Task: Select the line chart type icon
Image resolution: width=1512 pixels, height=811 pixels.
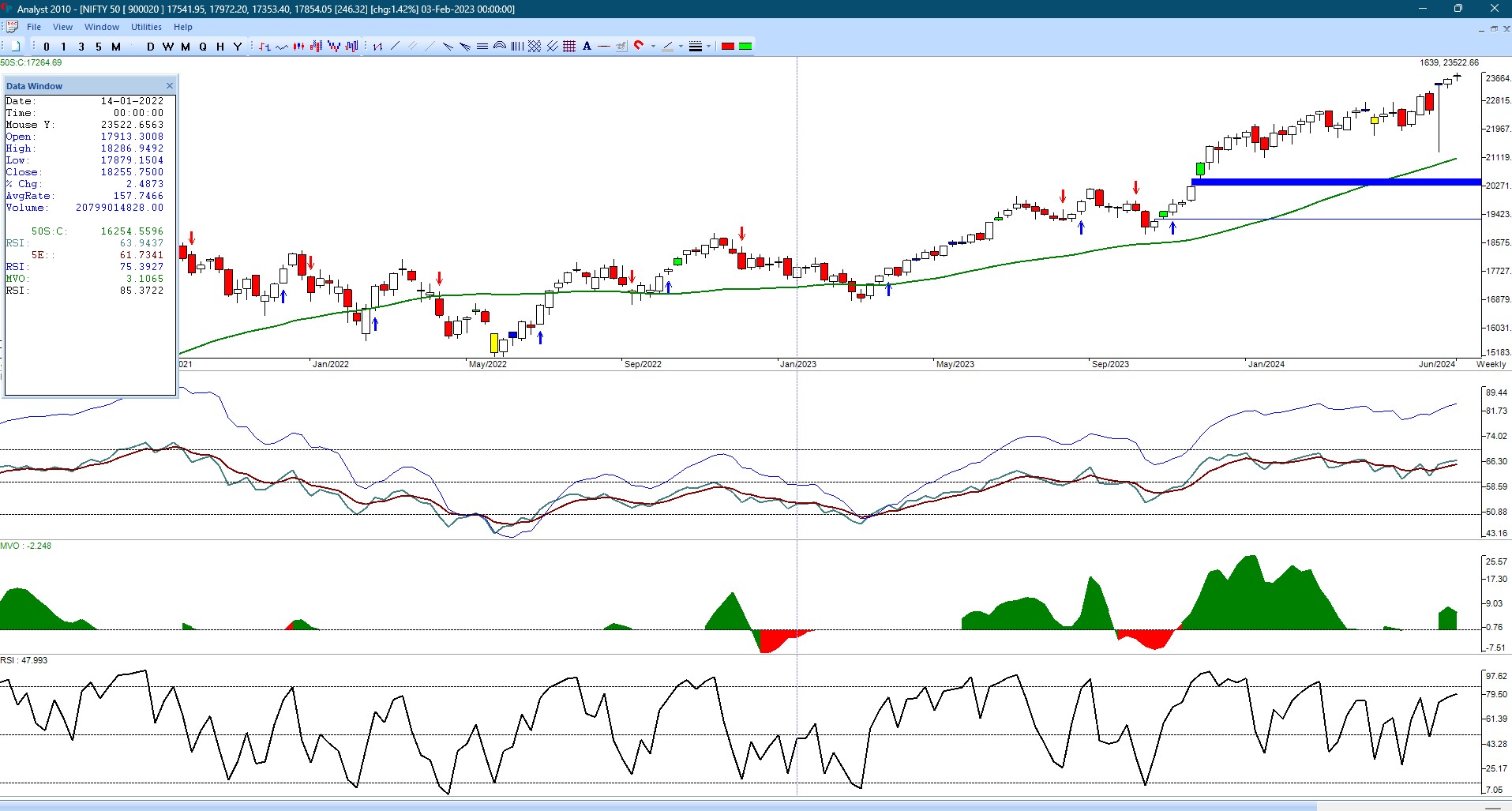Action: [281, 47]
